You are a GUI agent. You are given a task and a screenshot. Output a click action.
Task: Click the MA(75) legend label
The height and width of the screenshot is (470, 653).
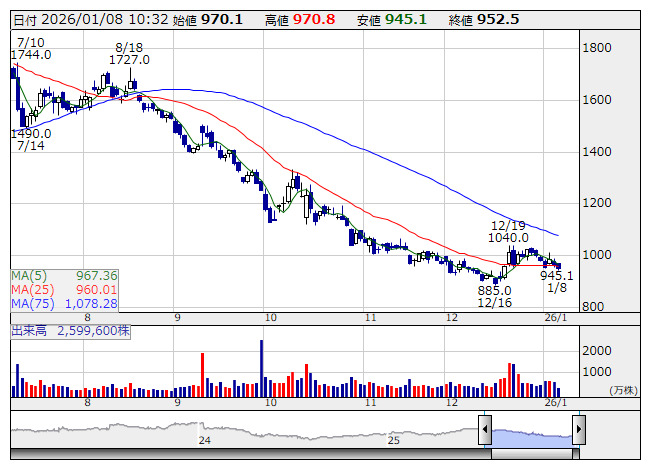(30, 303)
